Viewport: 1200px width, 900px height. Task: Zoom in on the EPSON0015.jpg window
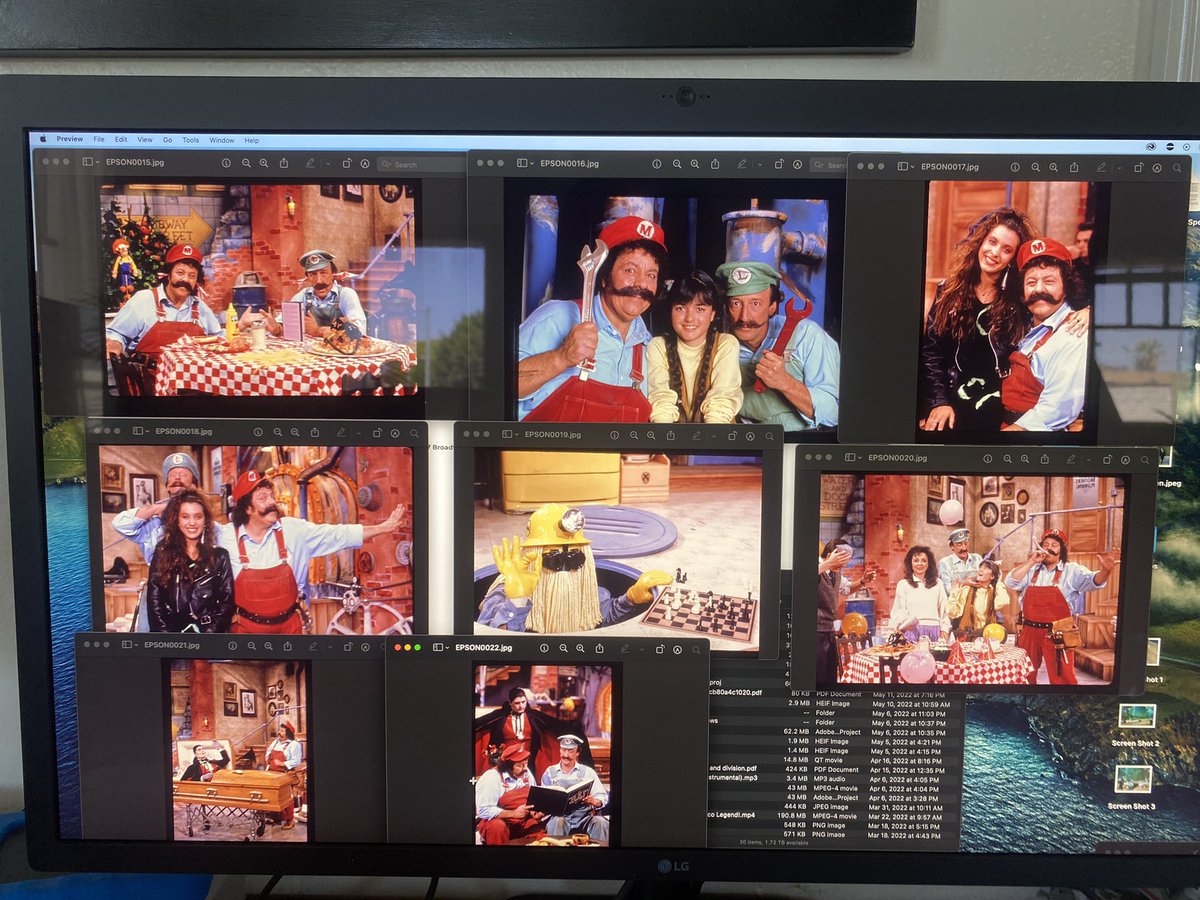coord(264,163)
